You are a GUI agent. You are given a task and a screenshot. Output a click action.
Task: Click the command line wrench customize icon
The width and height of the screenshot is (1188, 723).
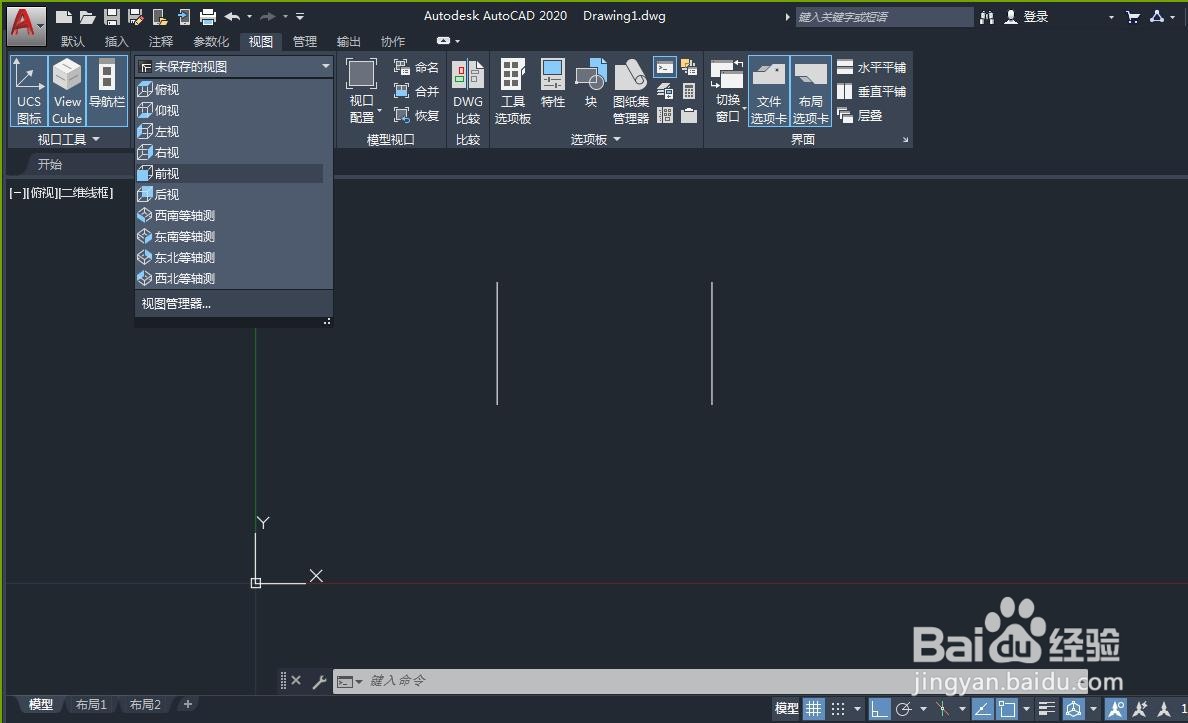319,681
